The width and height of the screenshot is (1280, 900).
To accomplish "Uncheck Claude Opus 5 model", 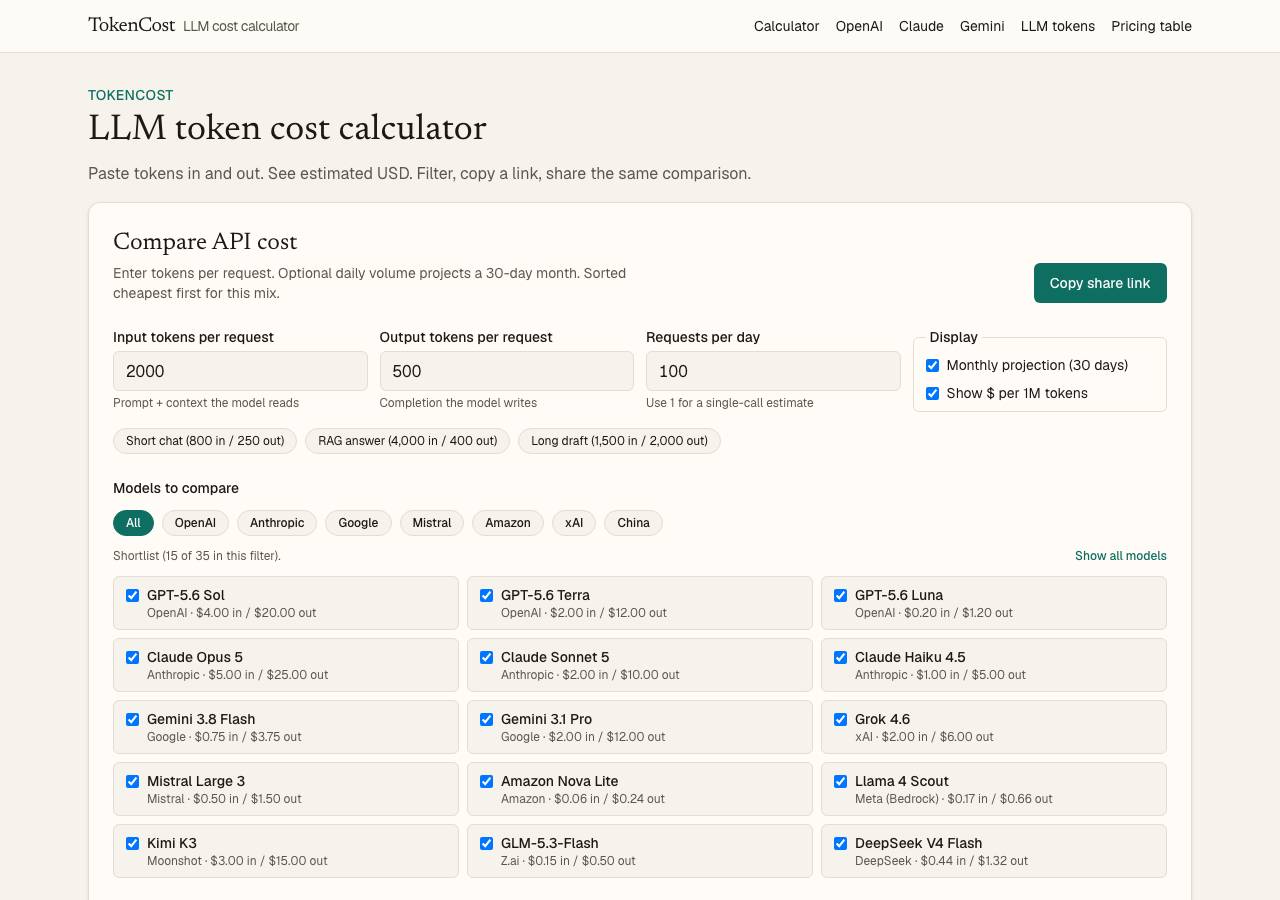I will click(x=132, y=657).
